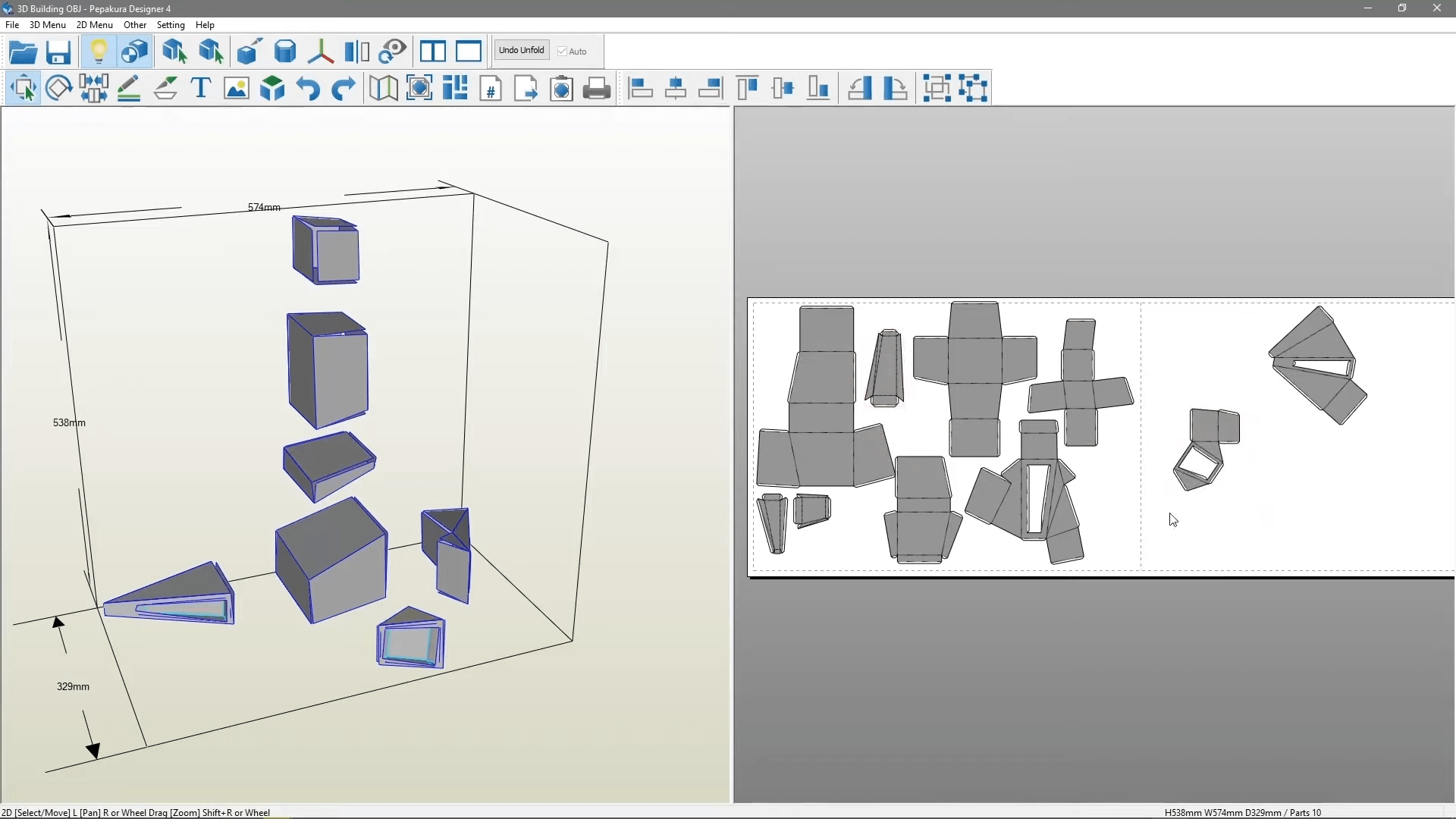Click the green-top 3D cube icon

[272, 88]
